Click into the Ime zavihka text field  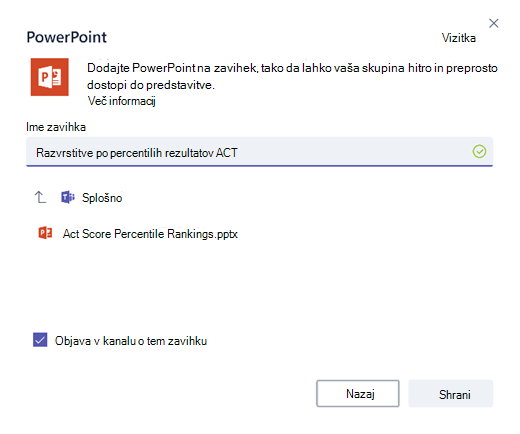tap(259, 152)
